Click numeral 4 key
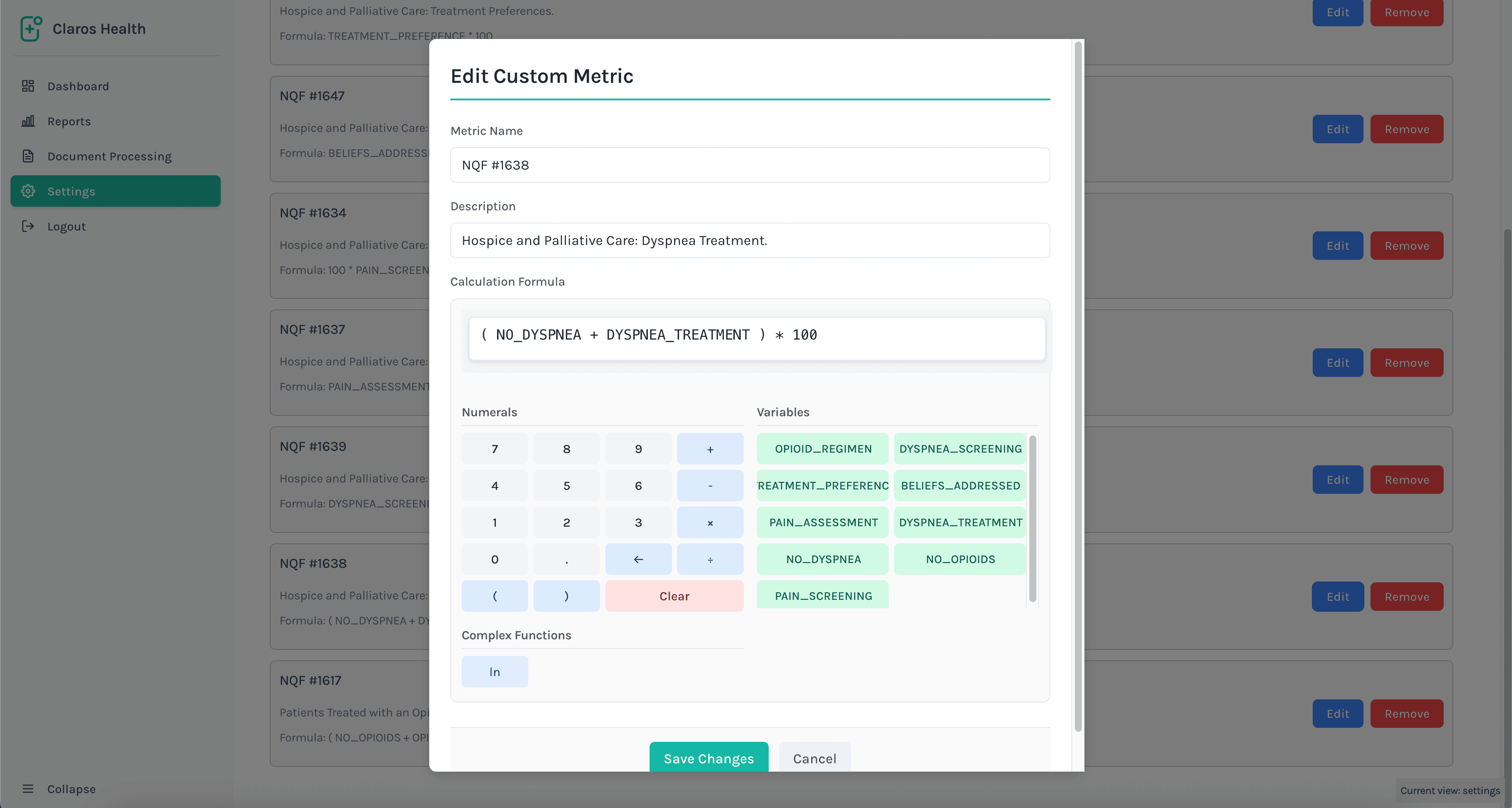 pos(494,486)
